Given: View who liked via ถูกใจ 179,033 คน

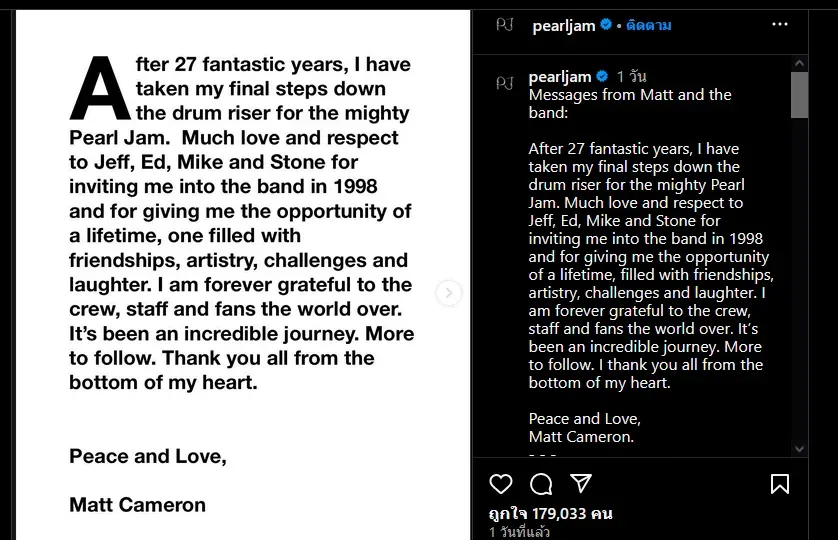Looking at the screenshot, I should click(550, 514).
